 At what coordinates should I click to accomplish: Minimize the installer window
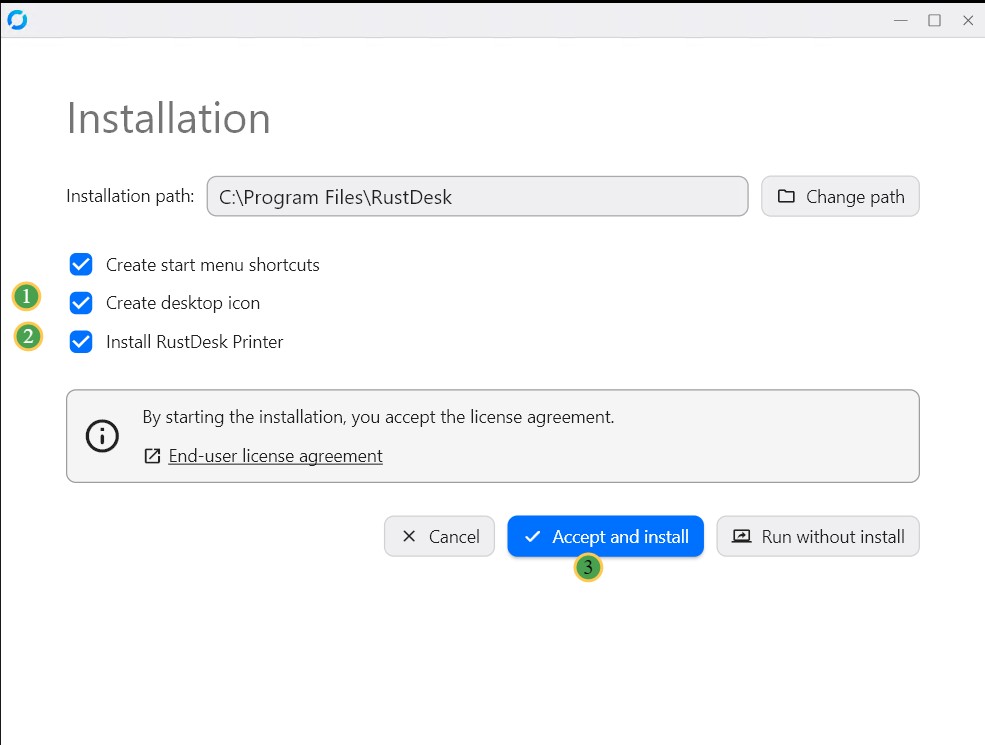pyautogui.click(x=900, y=19)
